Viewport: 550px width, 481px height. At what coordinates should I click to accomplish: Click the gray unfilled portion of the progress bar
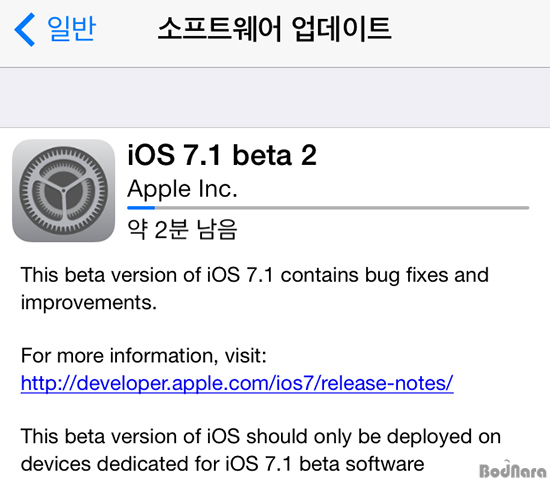point(342,208)
